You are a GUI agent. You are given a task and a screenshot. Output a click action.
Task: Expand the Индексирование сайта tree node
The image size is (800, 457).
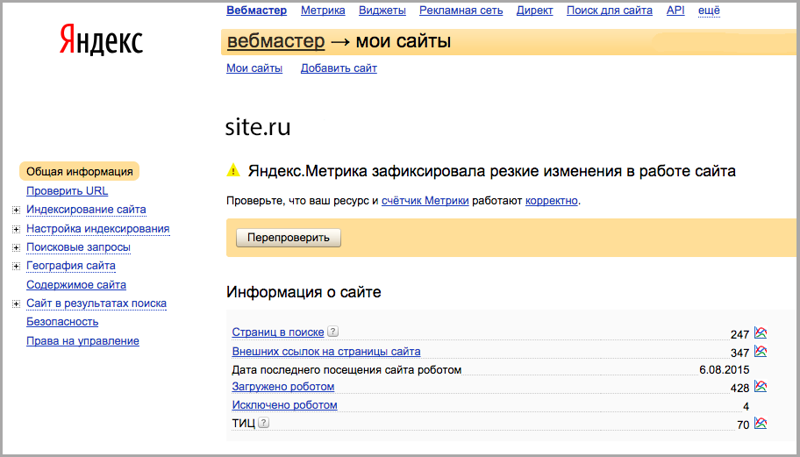tap(16, 210)
